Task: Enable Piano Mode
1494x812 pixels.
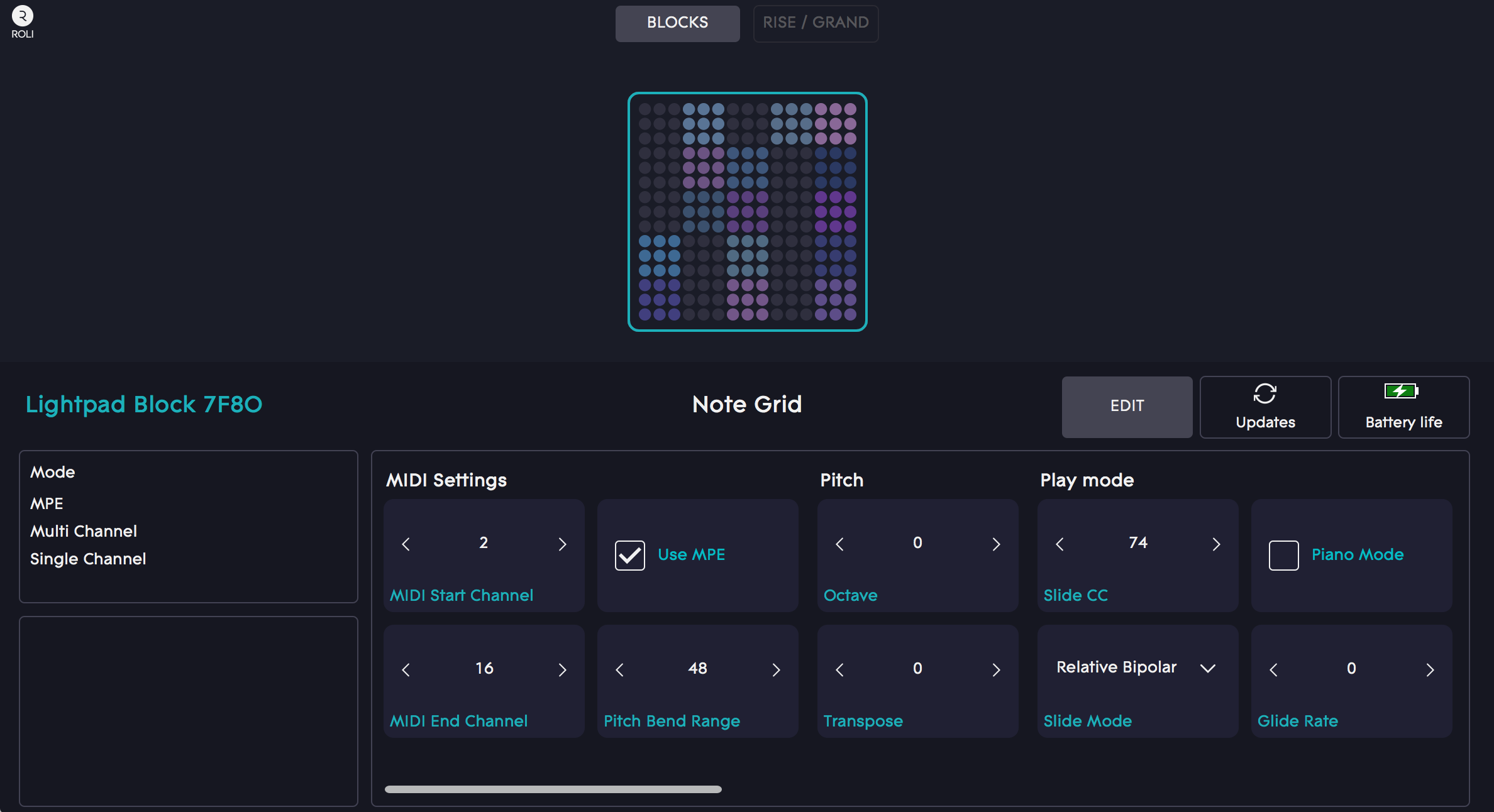Action: 1284,555
